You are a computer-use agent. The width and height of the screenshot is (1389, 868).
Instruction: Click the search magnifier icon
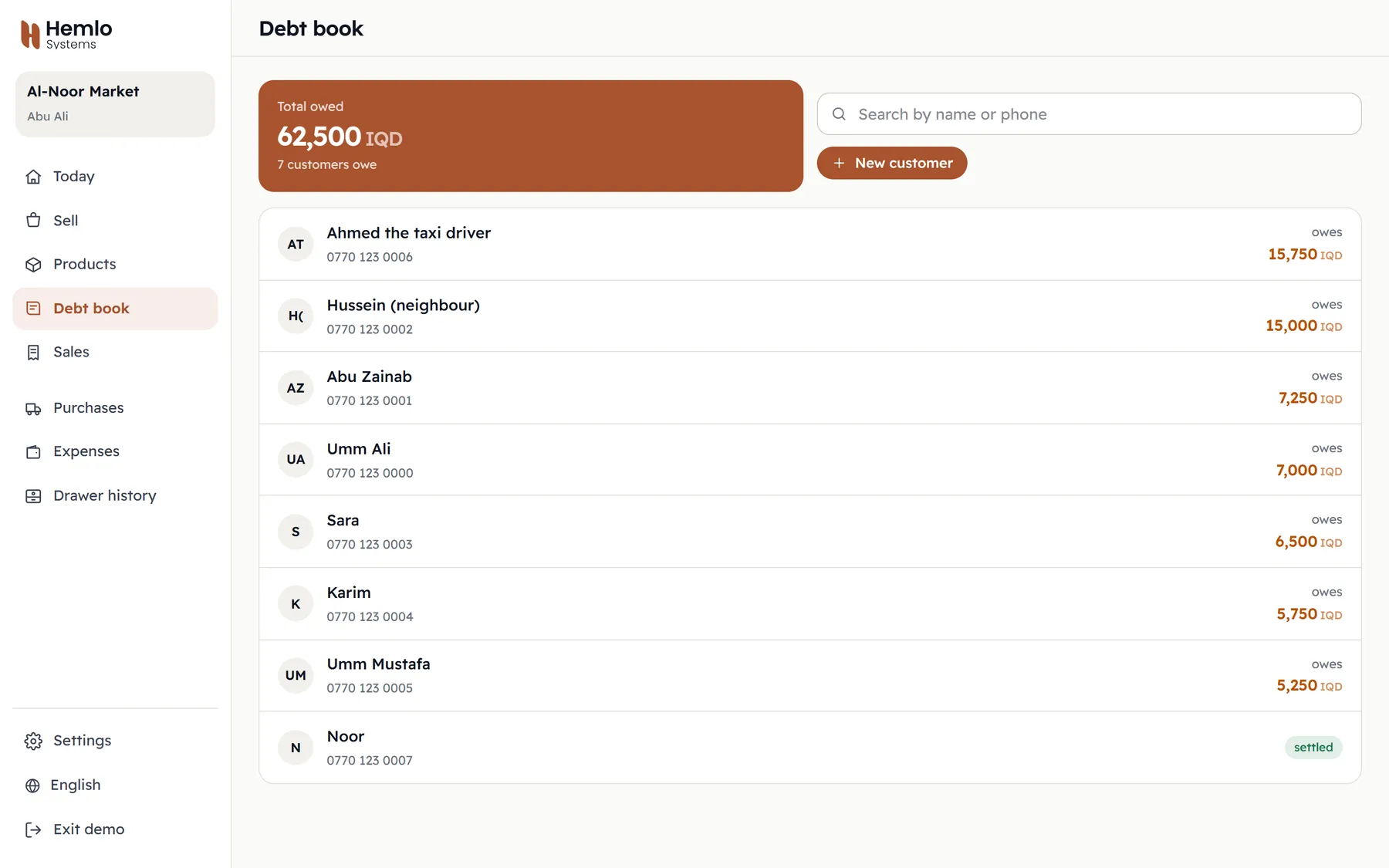click(839, 114)
